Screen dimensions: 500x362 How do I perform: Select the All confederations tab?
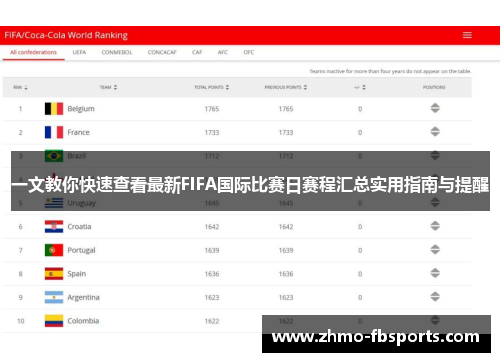pos(33,52)
